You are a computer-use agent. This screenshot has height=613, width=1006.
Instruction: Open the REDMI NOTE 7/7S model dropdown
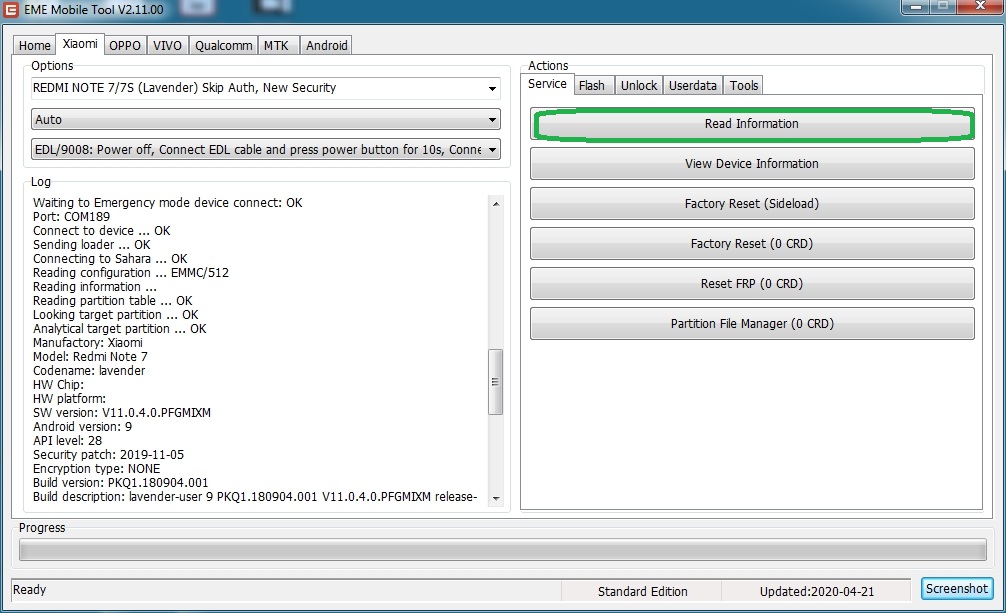(x=266, y=88)
